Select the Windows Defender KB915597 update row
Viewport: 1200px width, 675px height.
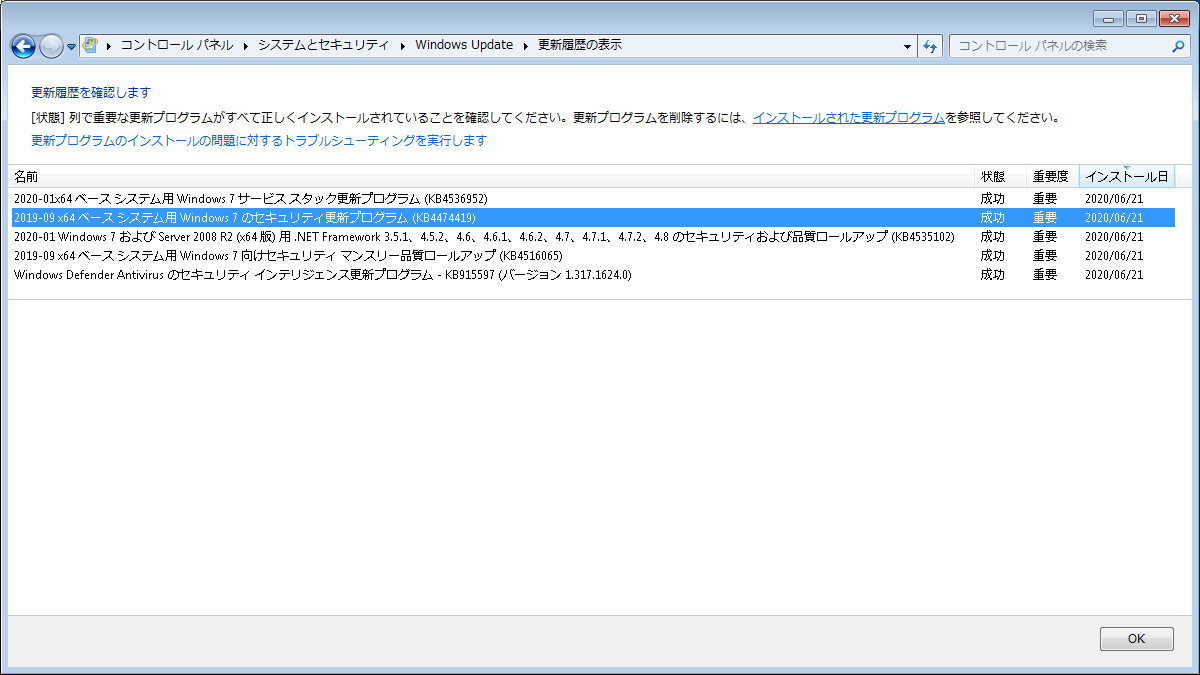tap(400, 274)
